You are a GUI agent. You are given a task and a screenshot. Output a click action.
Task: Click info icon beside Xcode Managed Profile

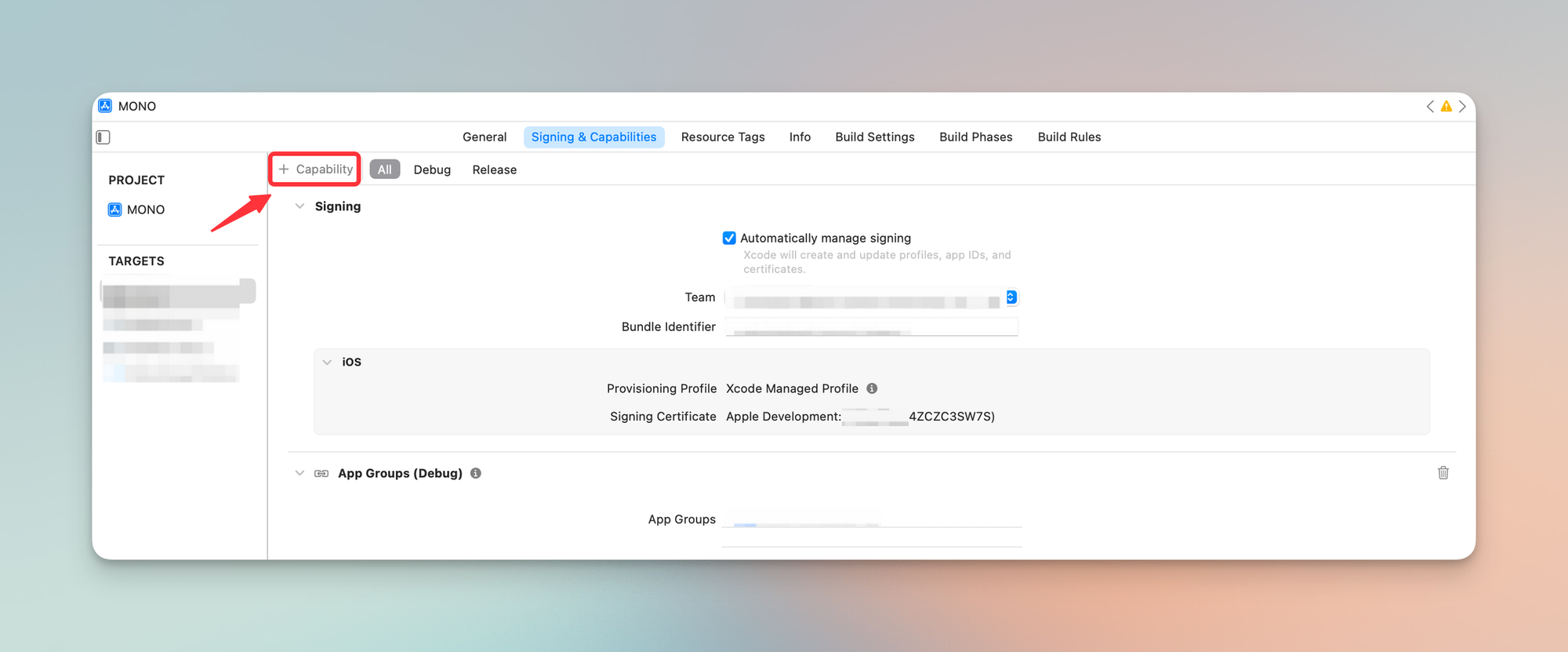(x=872, y=388)
